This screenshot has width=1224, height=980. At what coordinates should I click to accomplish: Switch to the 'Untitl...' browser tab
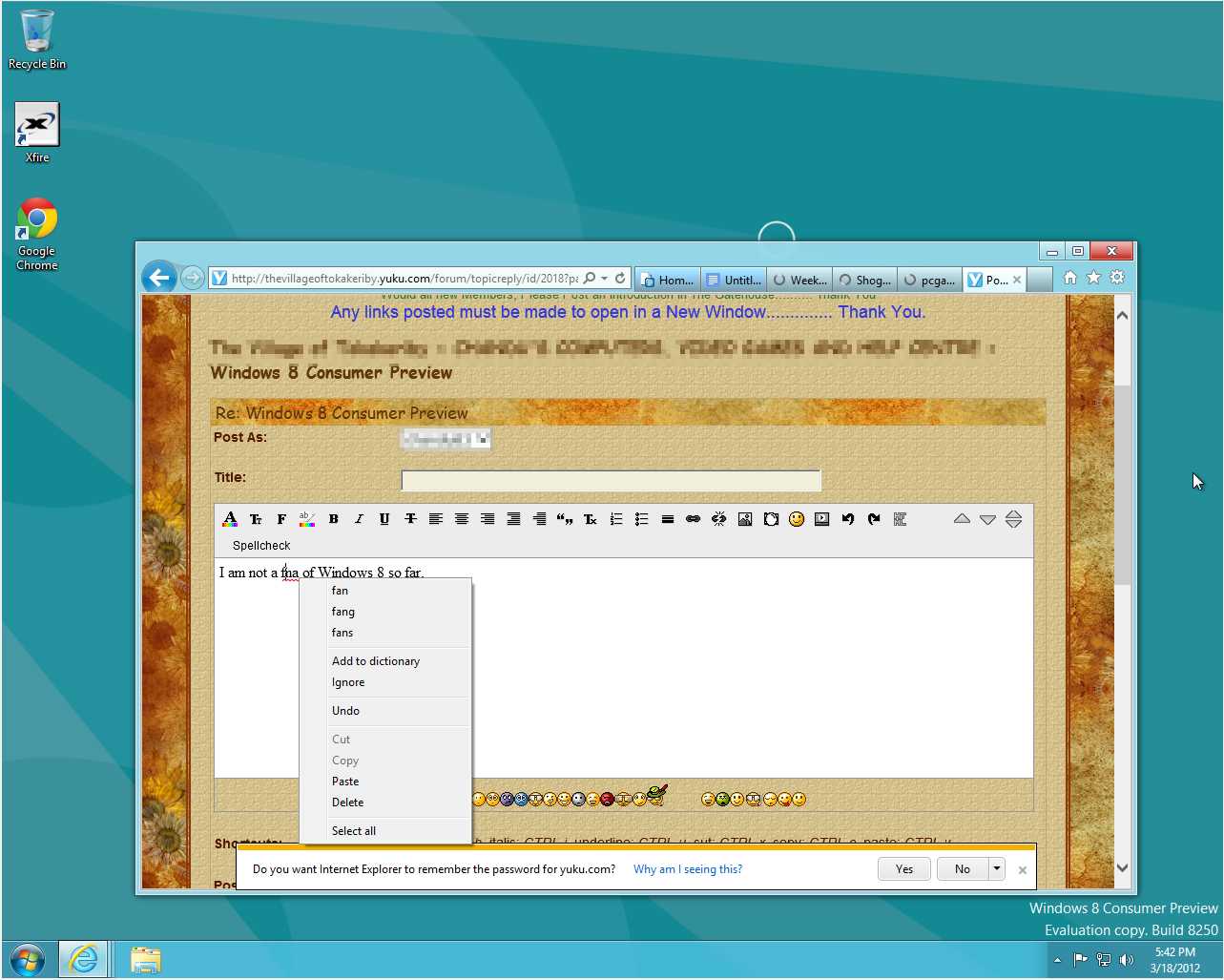click(x=734, y=280)
